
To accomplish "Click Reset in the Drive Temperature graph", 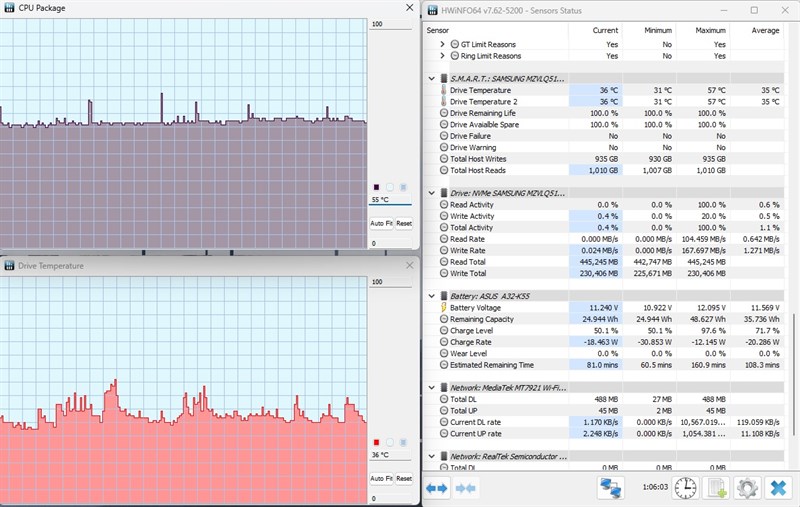I will (x=404, y=478).
